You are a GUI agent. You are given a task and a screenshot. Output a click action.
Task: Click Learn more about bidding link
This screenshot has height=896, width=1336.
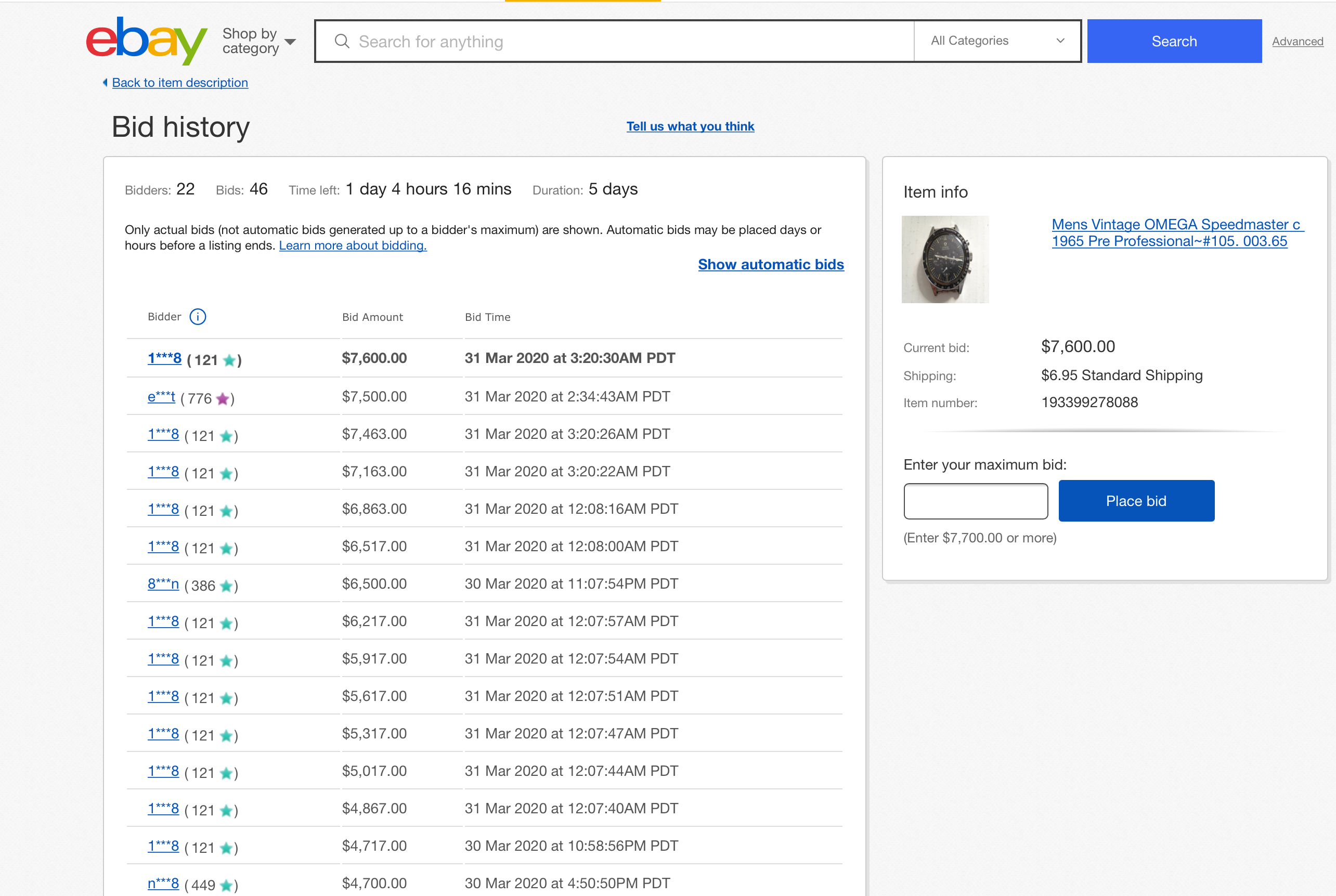353,245
